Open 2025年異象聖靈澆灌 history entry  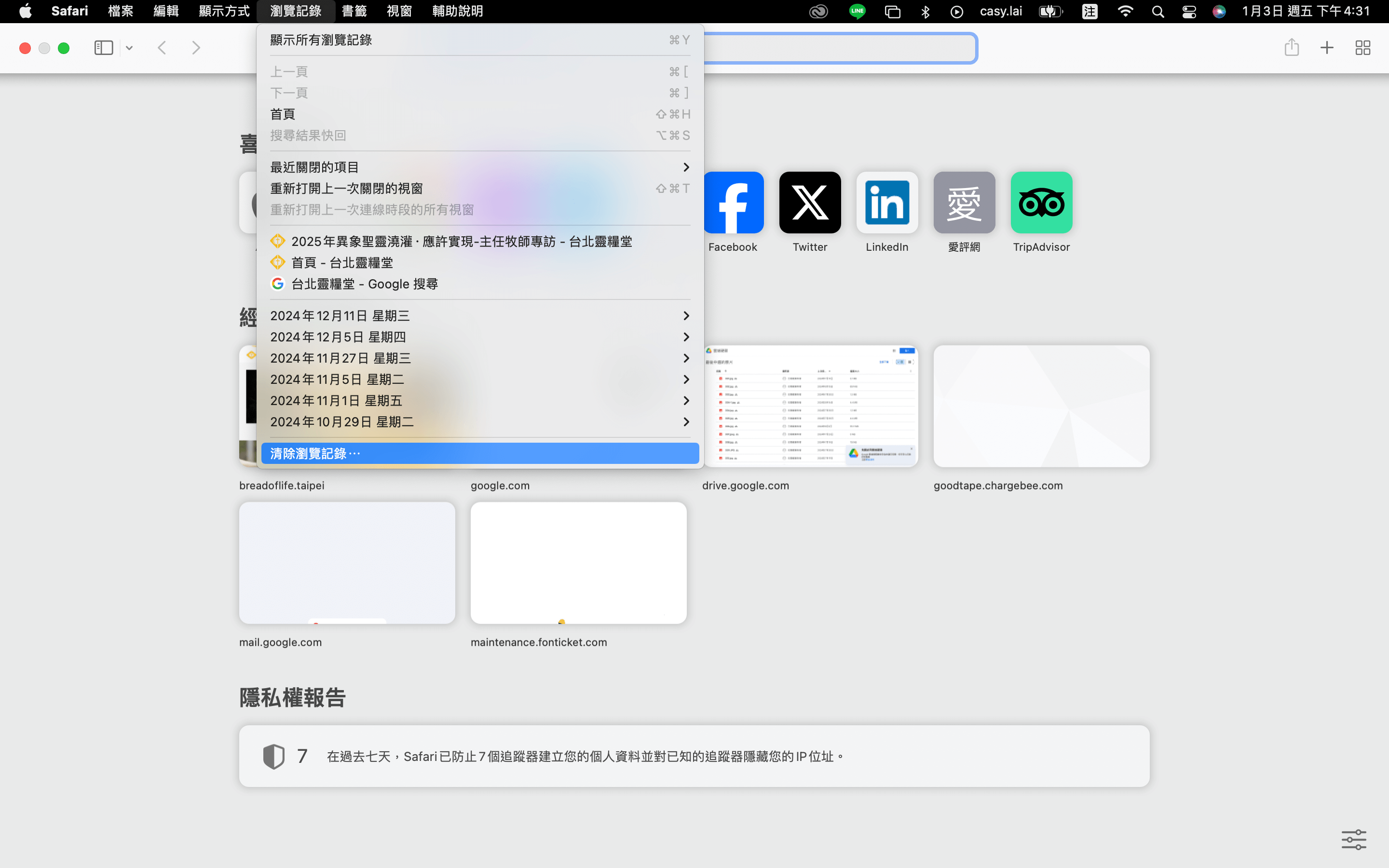coord(480,242)
